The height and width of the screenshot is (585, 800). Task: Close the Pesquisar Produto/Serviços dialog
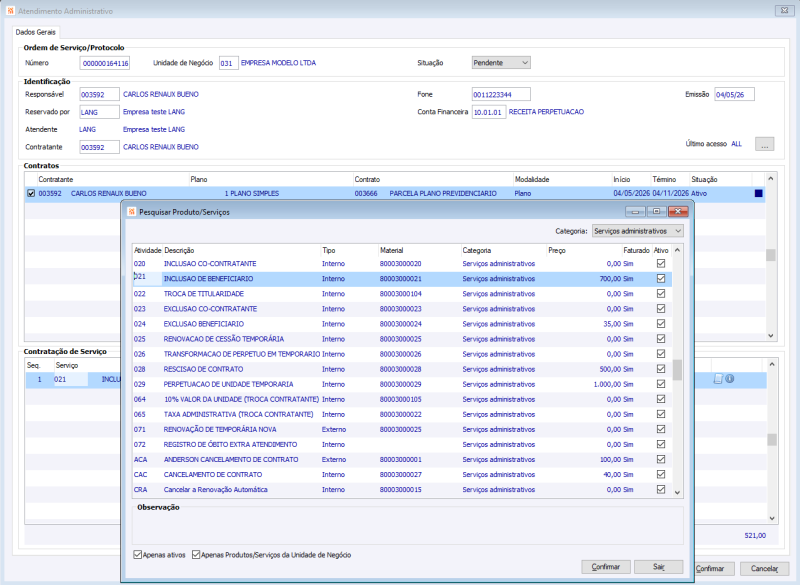click(678, 212)
